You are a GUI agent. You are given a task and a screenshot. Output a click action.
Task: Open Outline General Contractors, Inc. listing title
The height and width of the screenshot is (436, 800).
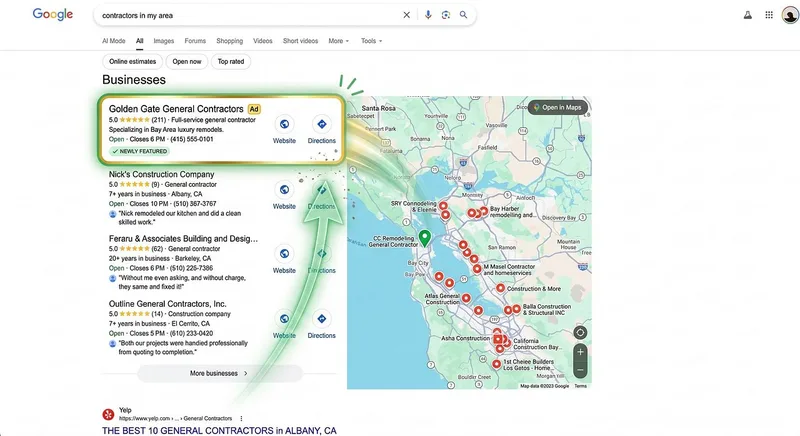coord(167,303)
